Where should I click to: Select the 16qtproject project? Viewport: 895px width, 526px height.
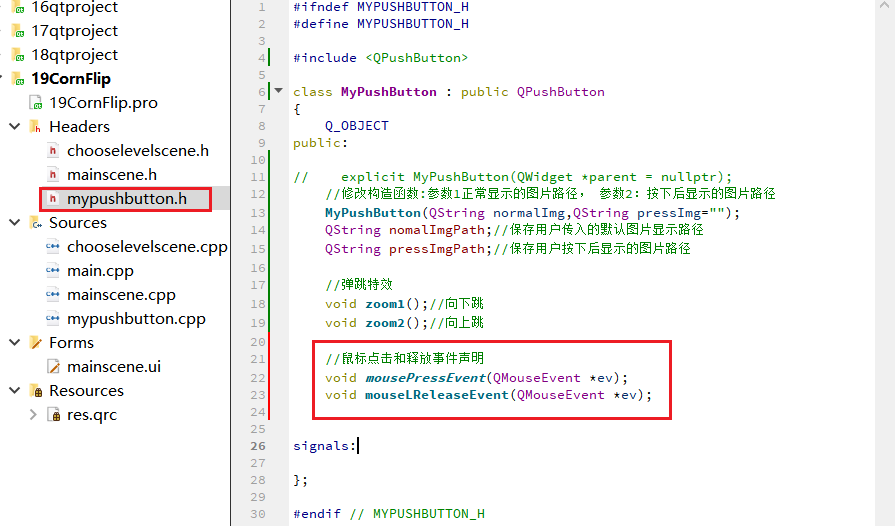(74, 7)
